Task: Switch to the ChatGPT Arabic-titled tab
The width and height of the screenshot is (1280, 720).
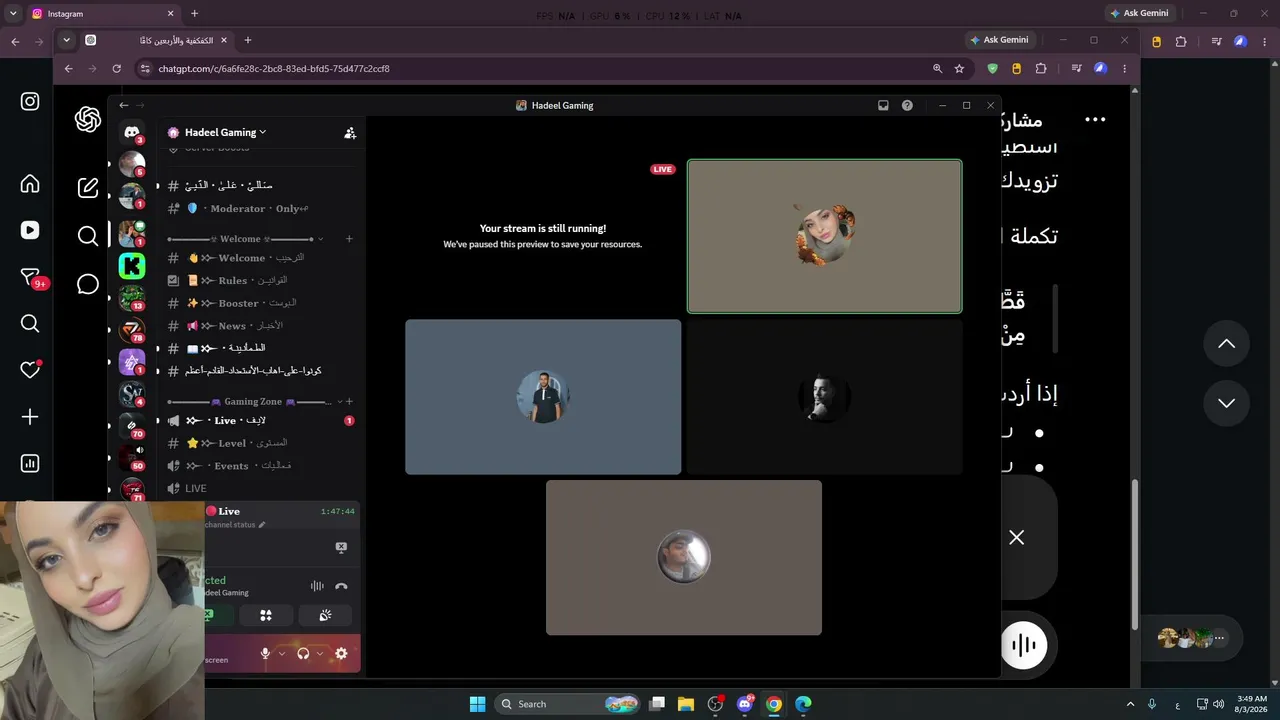Action: coord(156,40)
